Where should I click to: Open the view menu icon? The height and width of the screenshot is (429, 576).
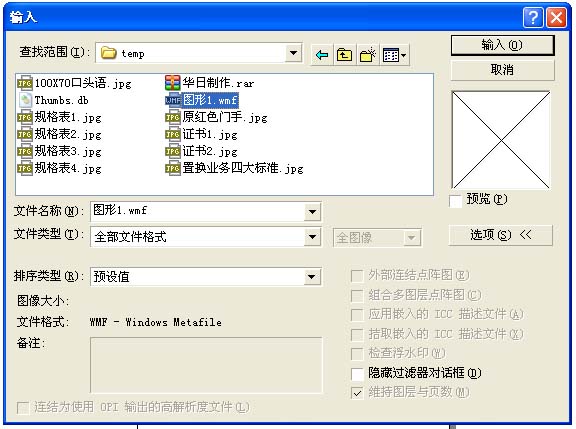click(394, 55)
